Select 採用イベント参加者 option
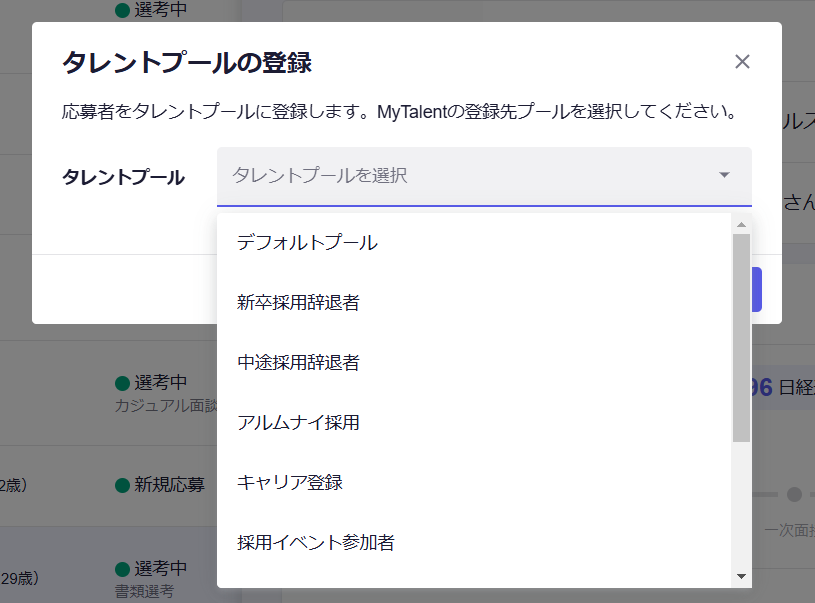Screen dimensions: 815x603 tap(316, 542)
